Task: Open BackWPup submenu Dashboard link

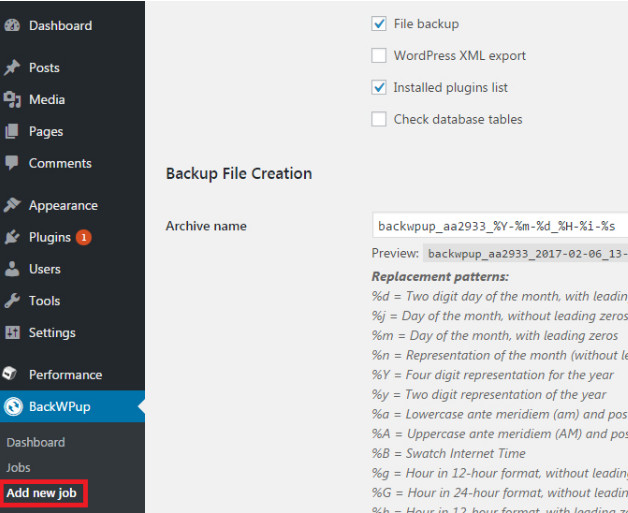Action: [x=36, y=442]
